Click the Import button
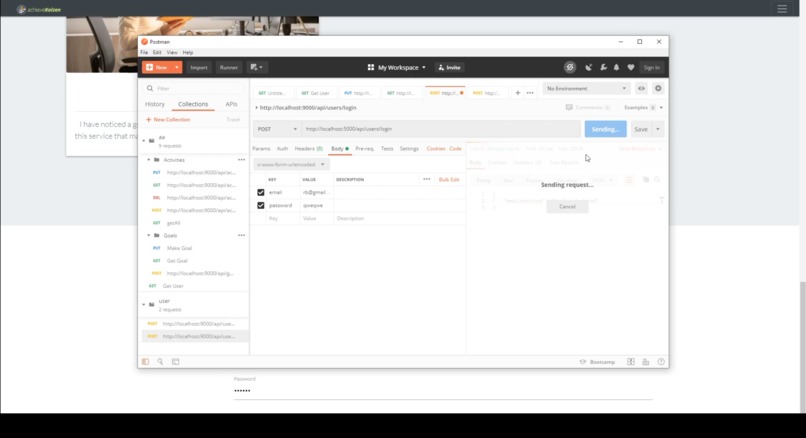 click(x=199, y=67)
